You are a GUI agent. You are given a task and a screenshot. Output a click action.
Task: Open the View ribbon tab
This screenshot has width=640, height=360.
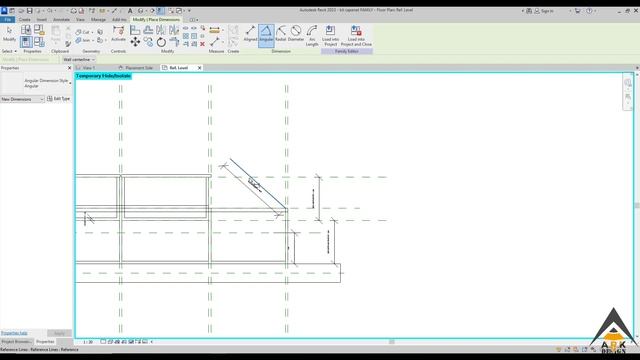click(80, 19)
